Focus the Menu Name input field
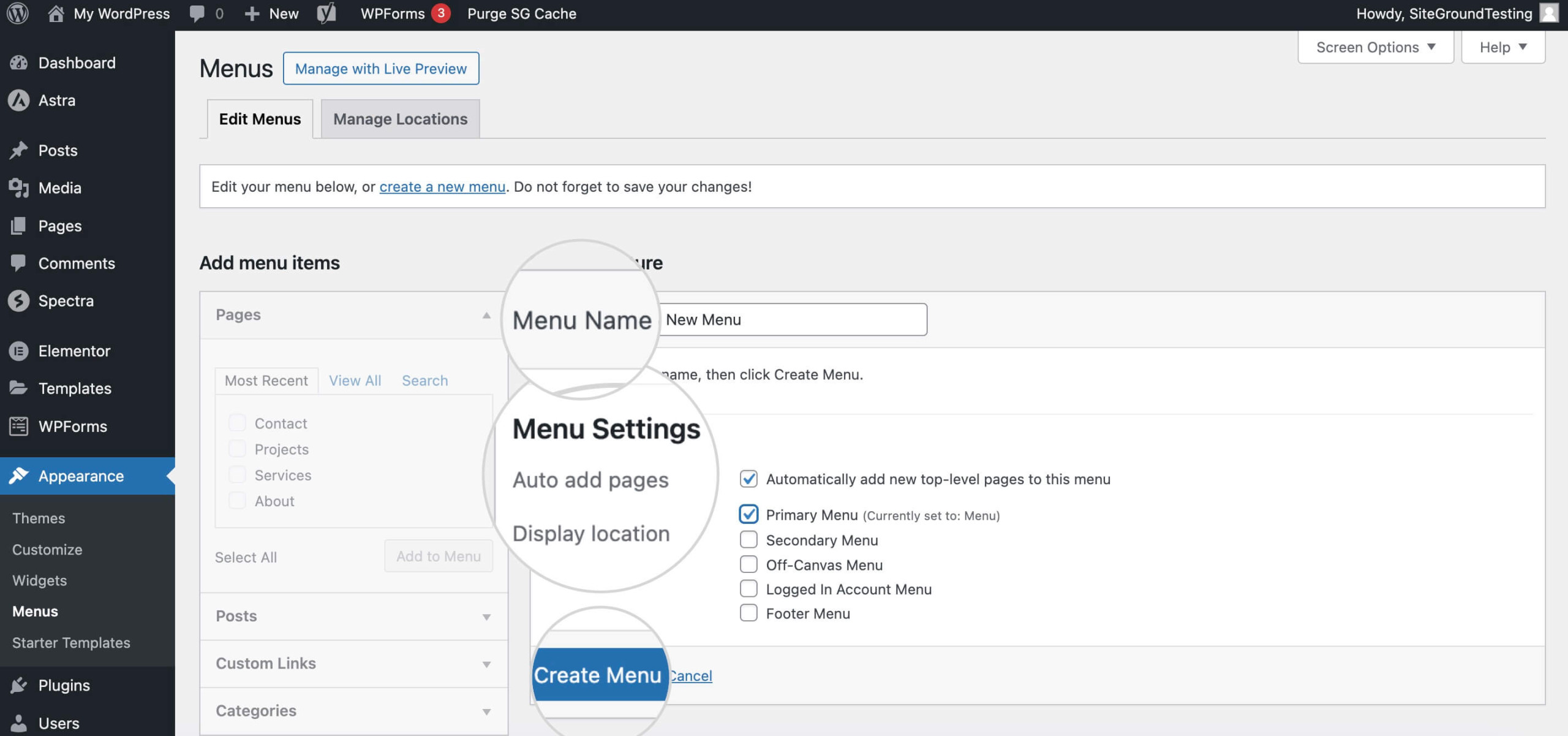This screenshot has height=736, width=1568. 794,319
